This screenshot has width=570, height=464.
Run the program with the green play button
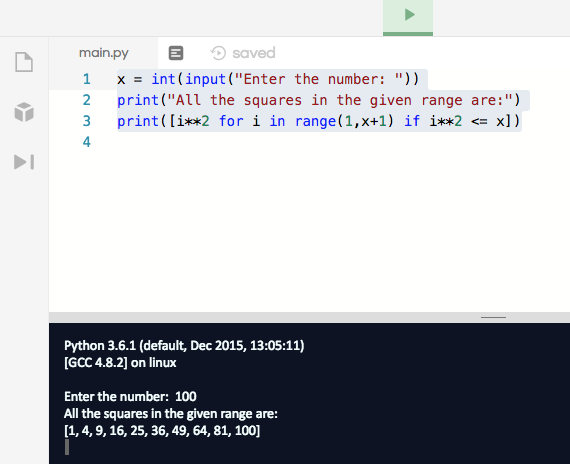[x=408, y=17]
